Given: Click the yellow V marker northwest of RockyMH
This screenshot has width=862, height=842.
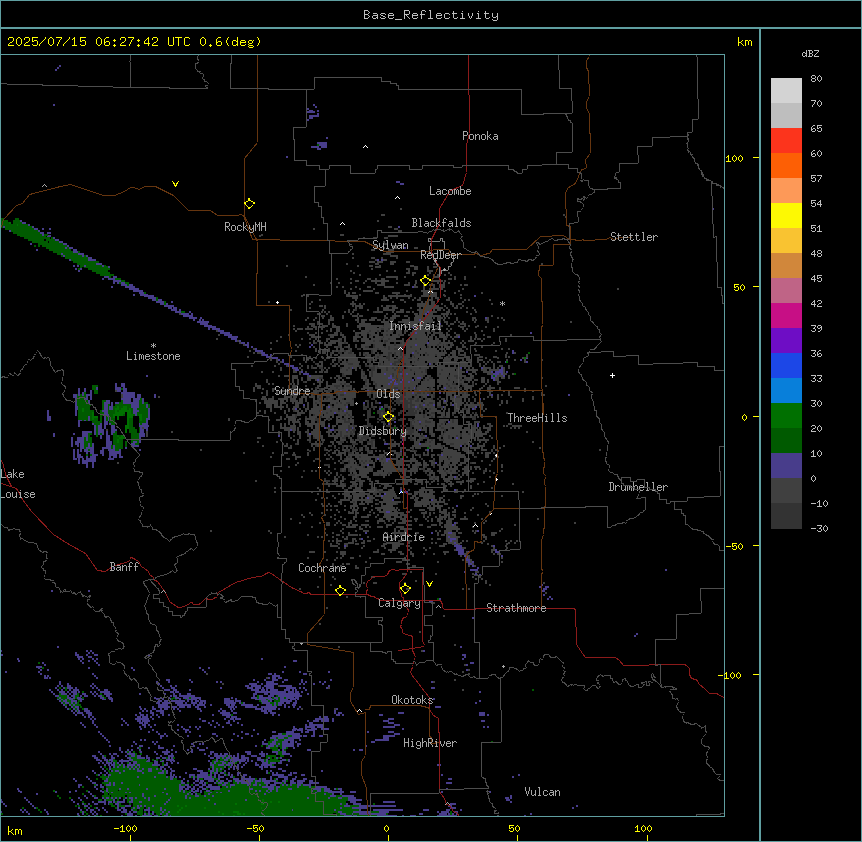Looking at the screenshot, I should (175, 184).
